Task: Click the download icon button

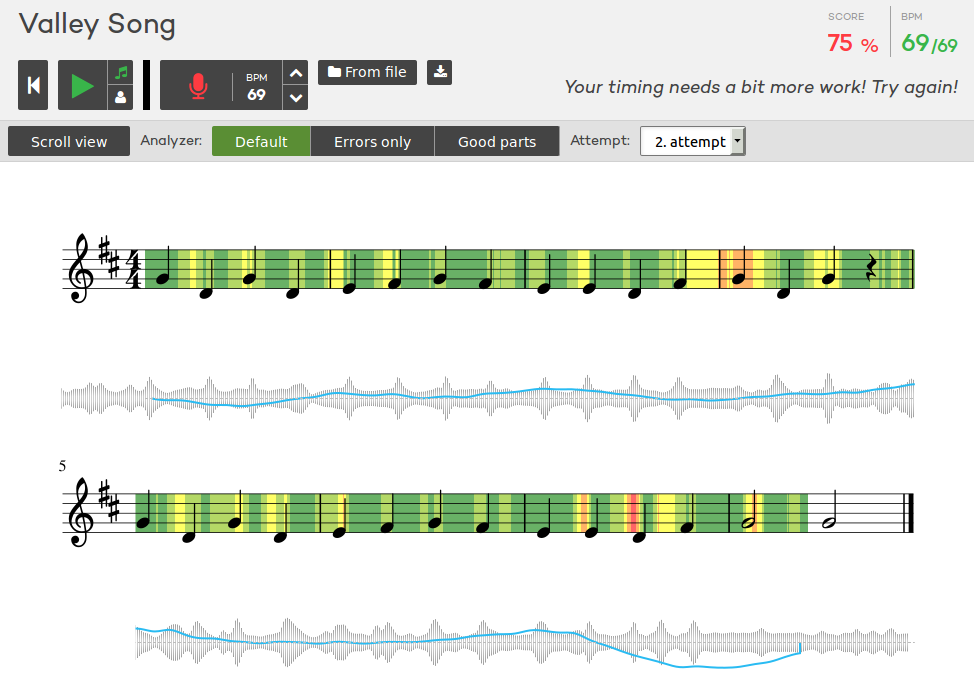Action: point(440,72)
